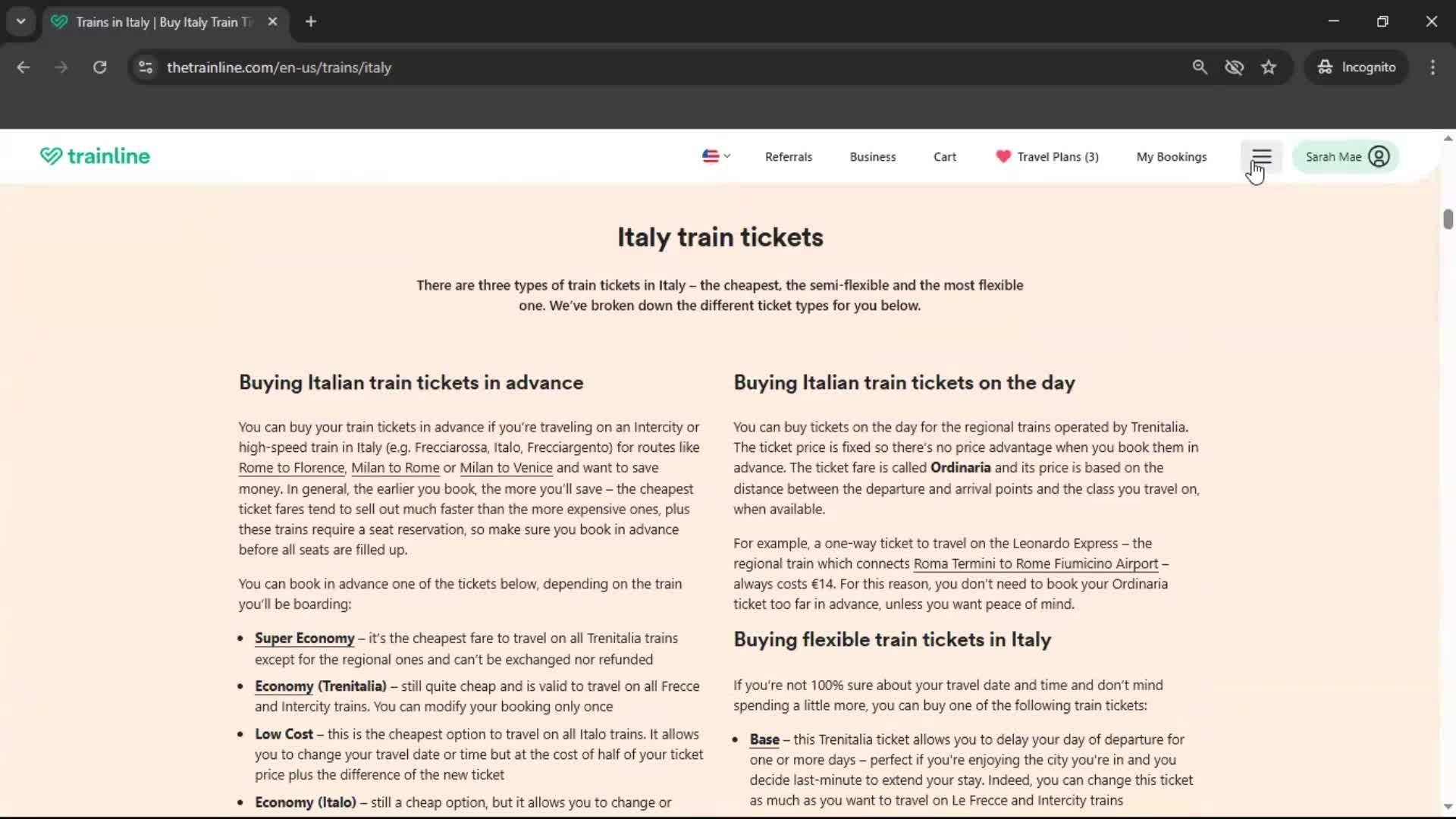Click Sarah Mae's profile avatar
1456x819 pixels.
click(x=1379, y=156)
